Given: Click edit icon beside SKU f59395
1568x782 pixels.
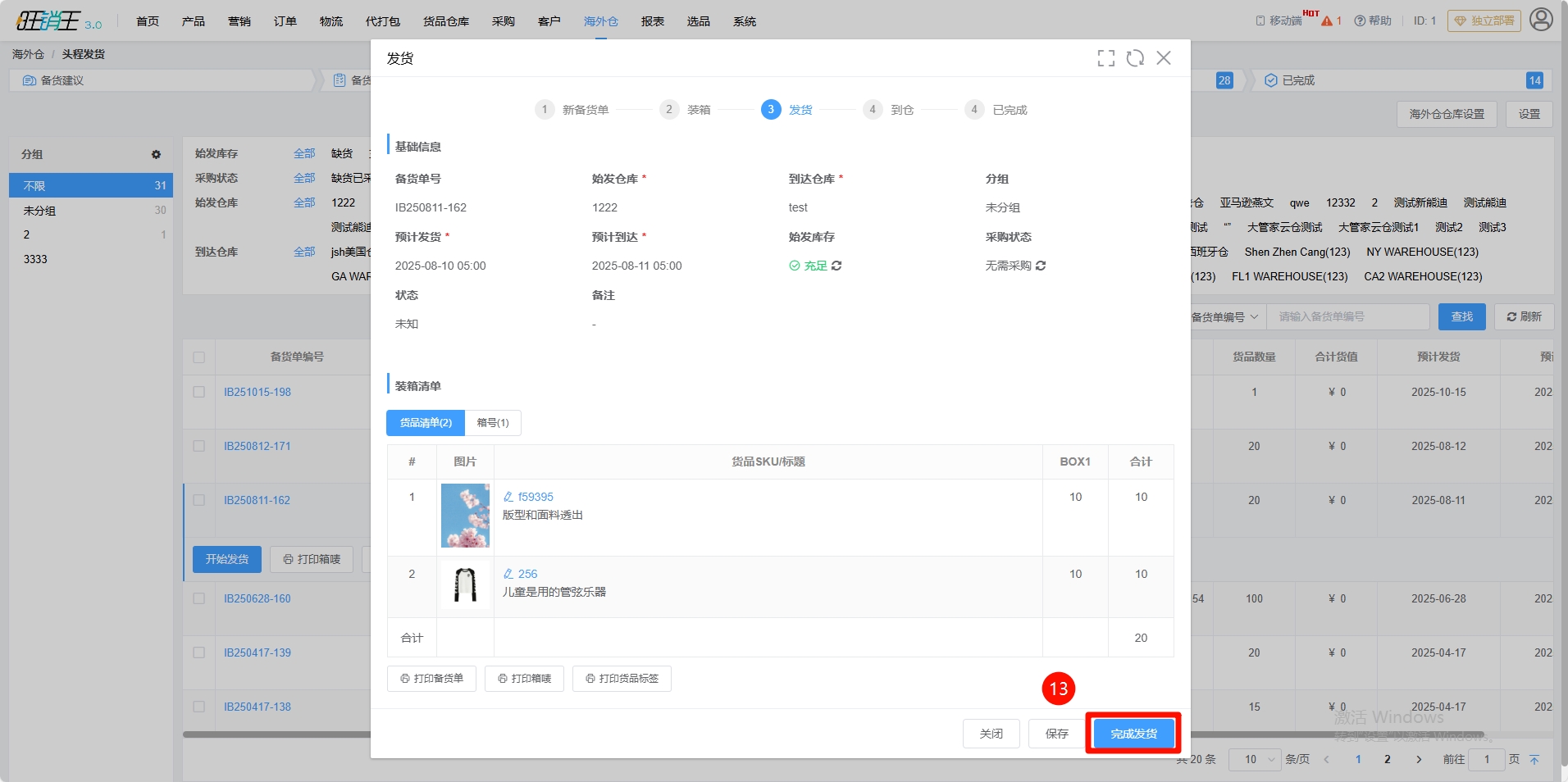Looking at the screenshot, I should click(508, 497).
